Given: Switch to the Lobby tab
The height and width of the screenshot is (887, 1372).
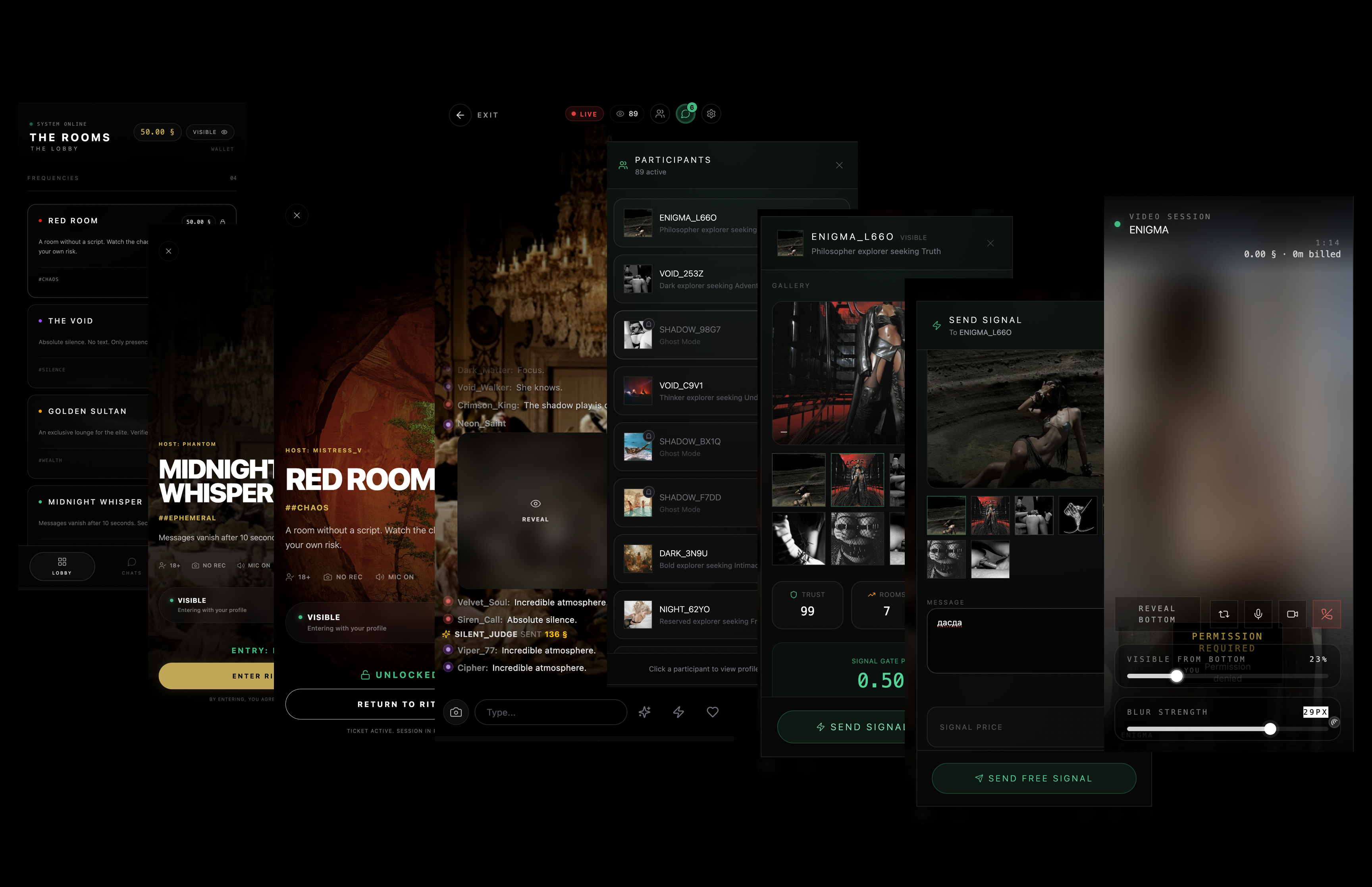Looking at the screenshot, I should [62, 566].
